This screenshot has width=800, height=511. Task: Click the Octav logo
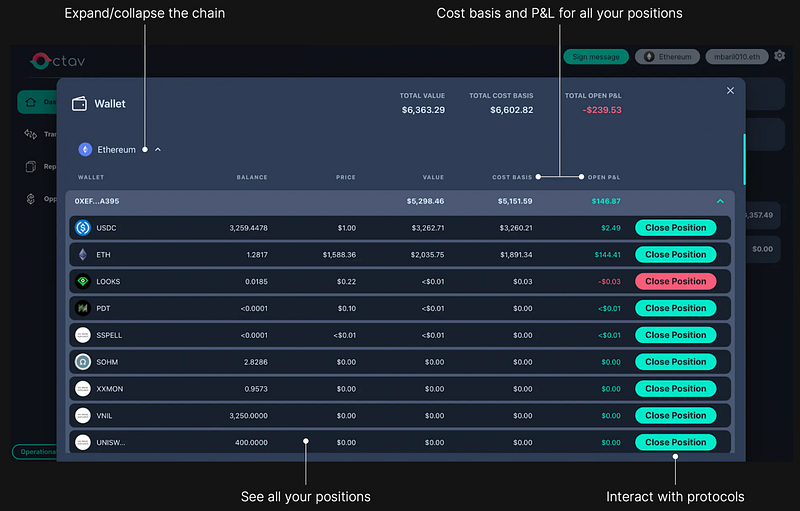tap(57, 61)
